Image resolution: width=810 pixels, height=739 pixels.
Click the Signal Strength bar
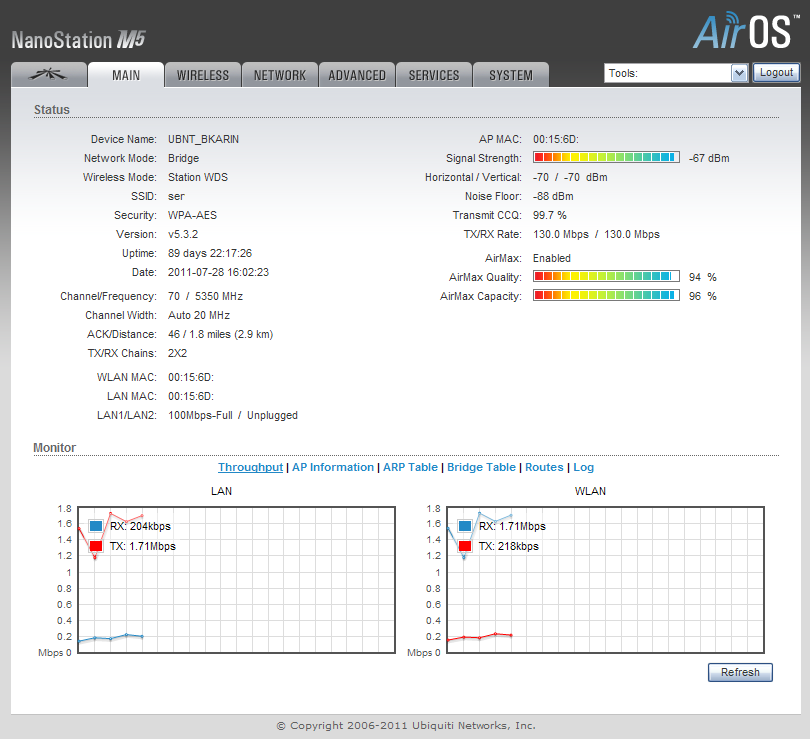coord(606,158)
